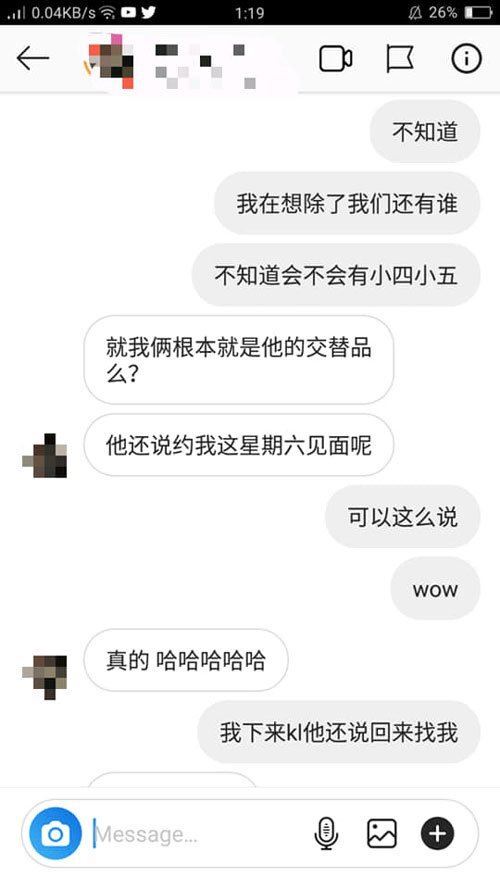
Task: Tap sender avatar beside 他还说约我这星期六见面呢
Action: (45, 455)
